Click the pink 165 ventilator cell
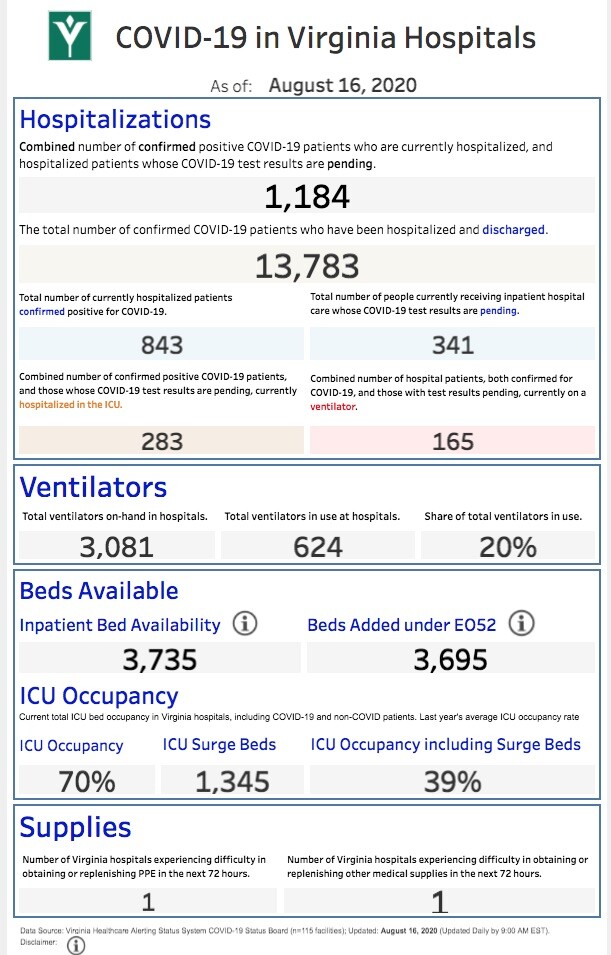Image resolution: width=611 pixels, height=955 pixels. [x=453, y=440]
